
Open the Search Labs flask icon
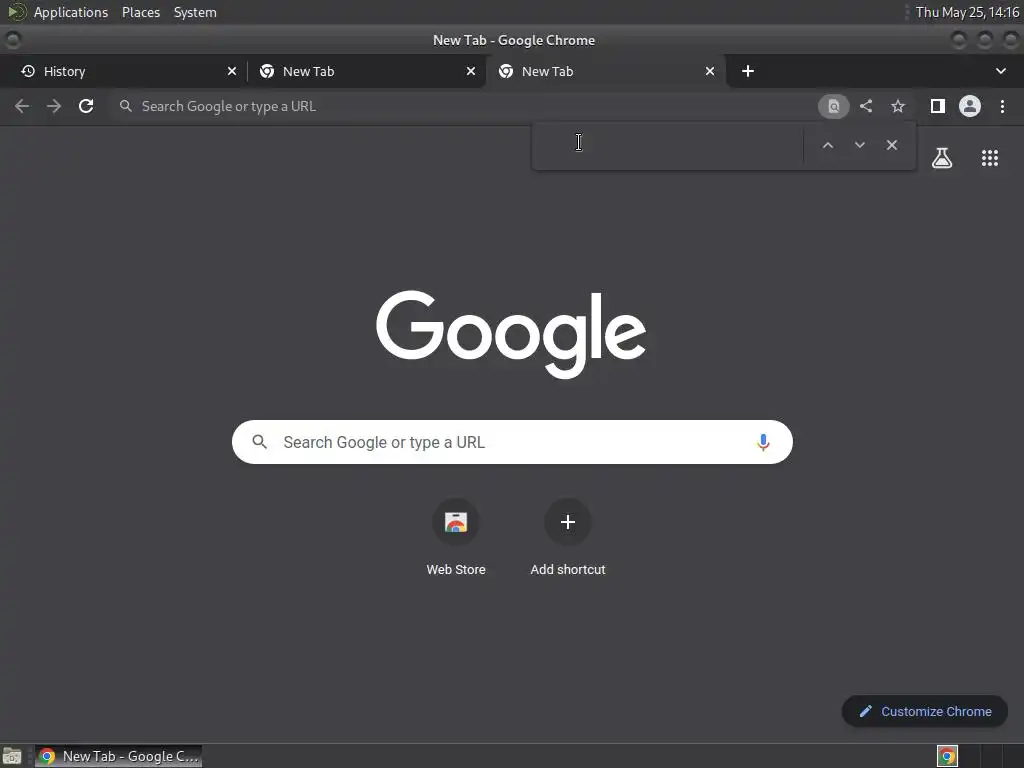tap(942, 158)
